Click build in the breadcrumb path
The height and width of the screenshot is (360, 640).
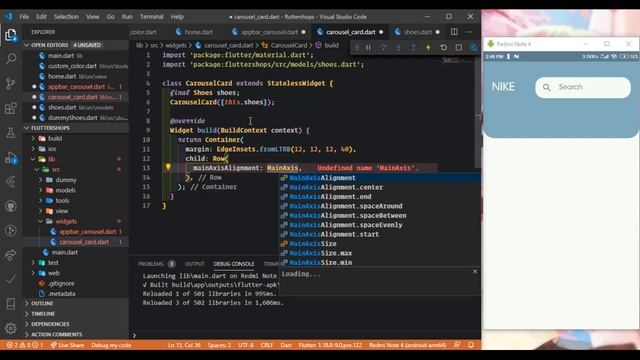pos(331,45)
